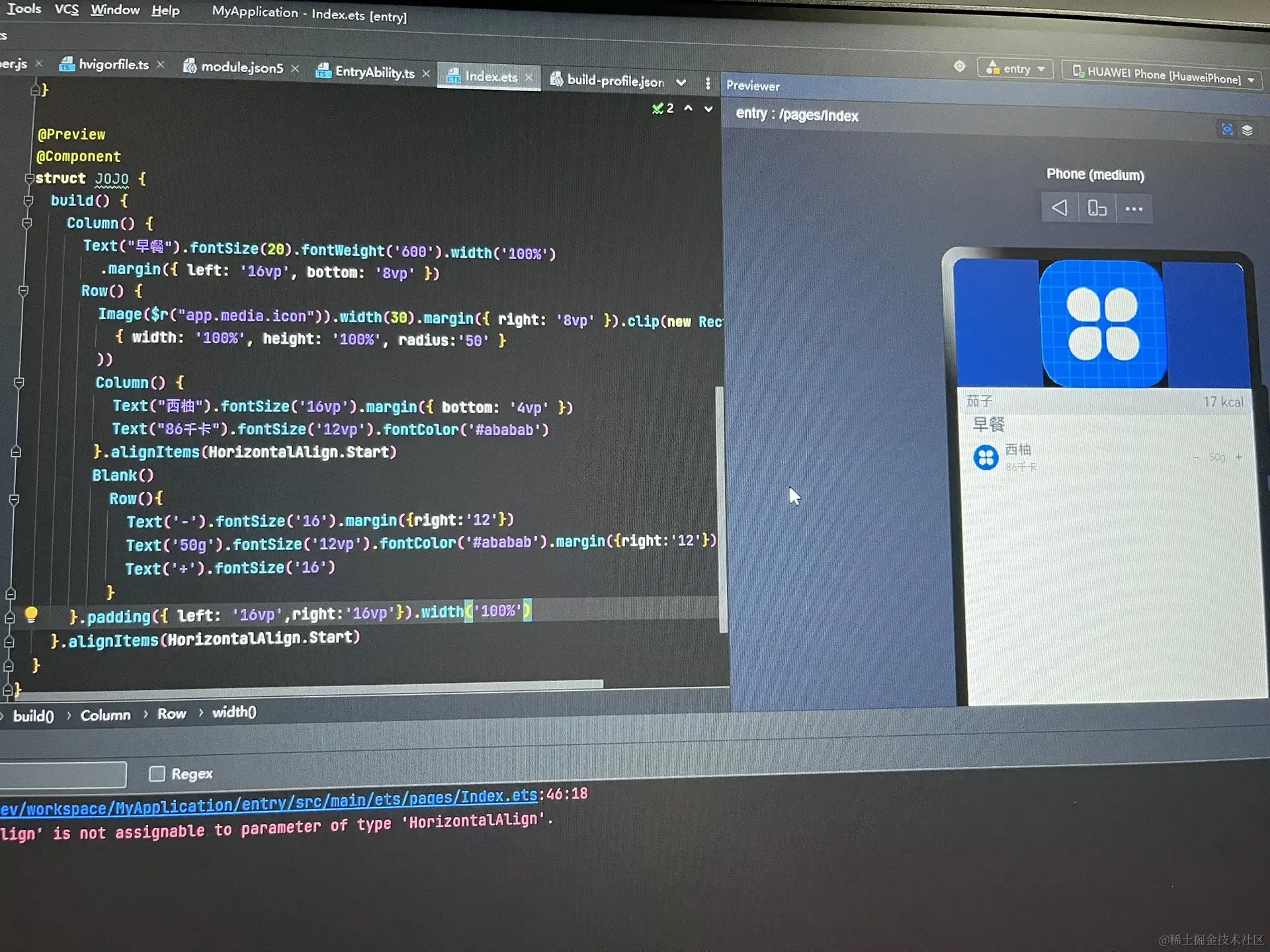Image resolution: width=1270 pixels, height=952 pixels.
Task: Click the yellow lightbulb quick-fix icon
Action: pos(31,615)
